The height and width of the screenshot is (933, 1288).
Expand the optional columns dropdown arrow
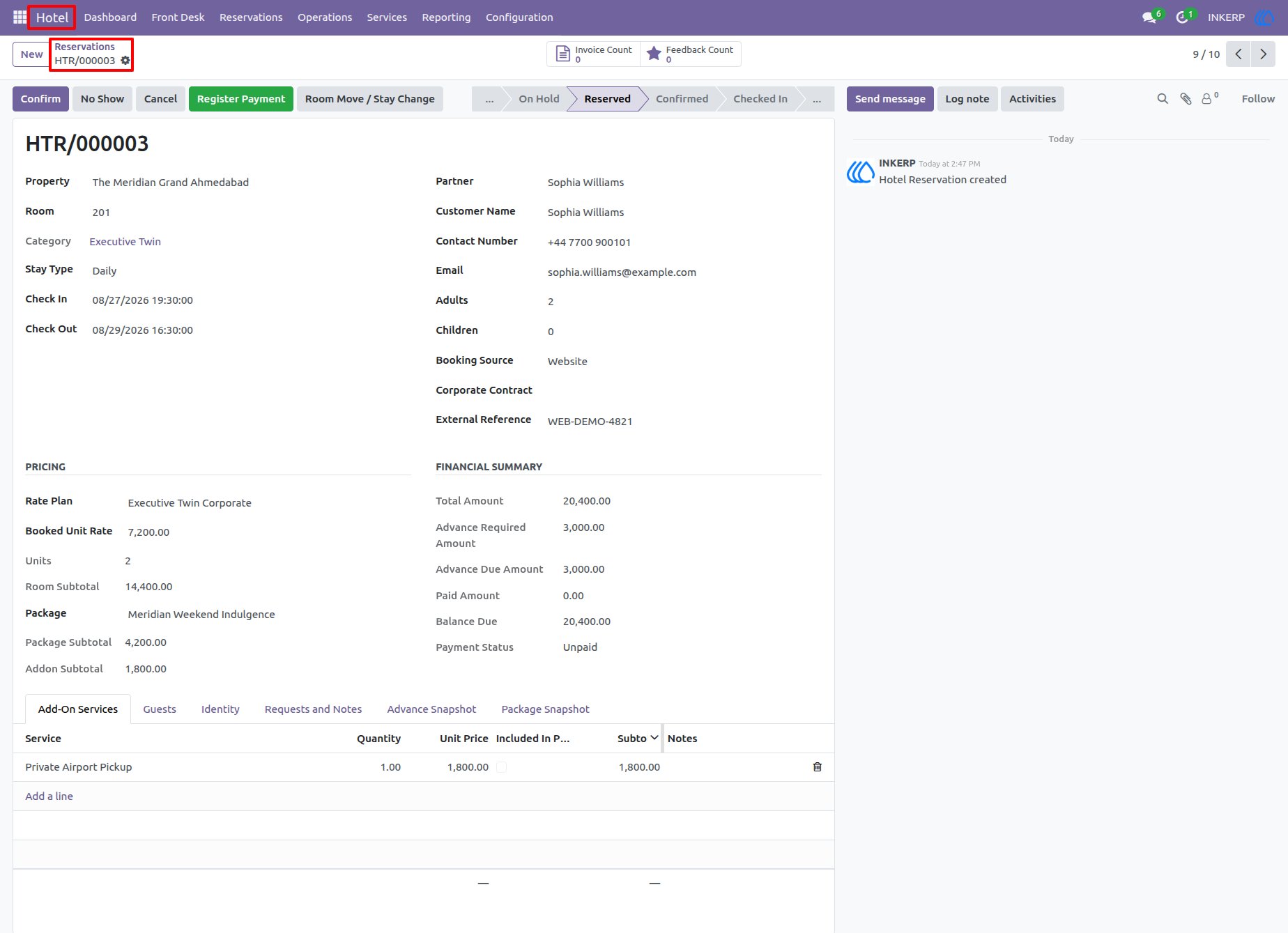[x=654, y=738]
